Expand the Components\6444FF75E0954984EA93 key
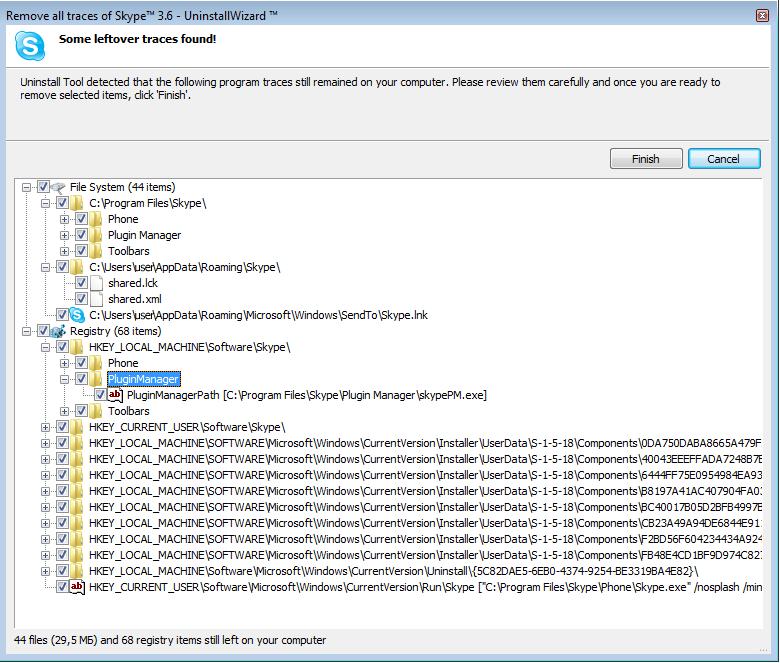 click(x=45, y=475)
